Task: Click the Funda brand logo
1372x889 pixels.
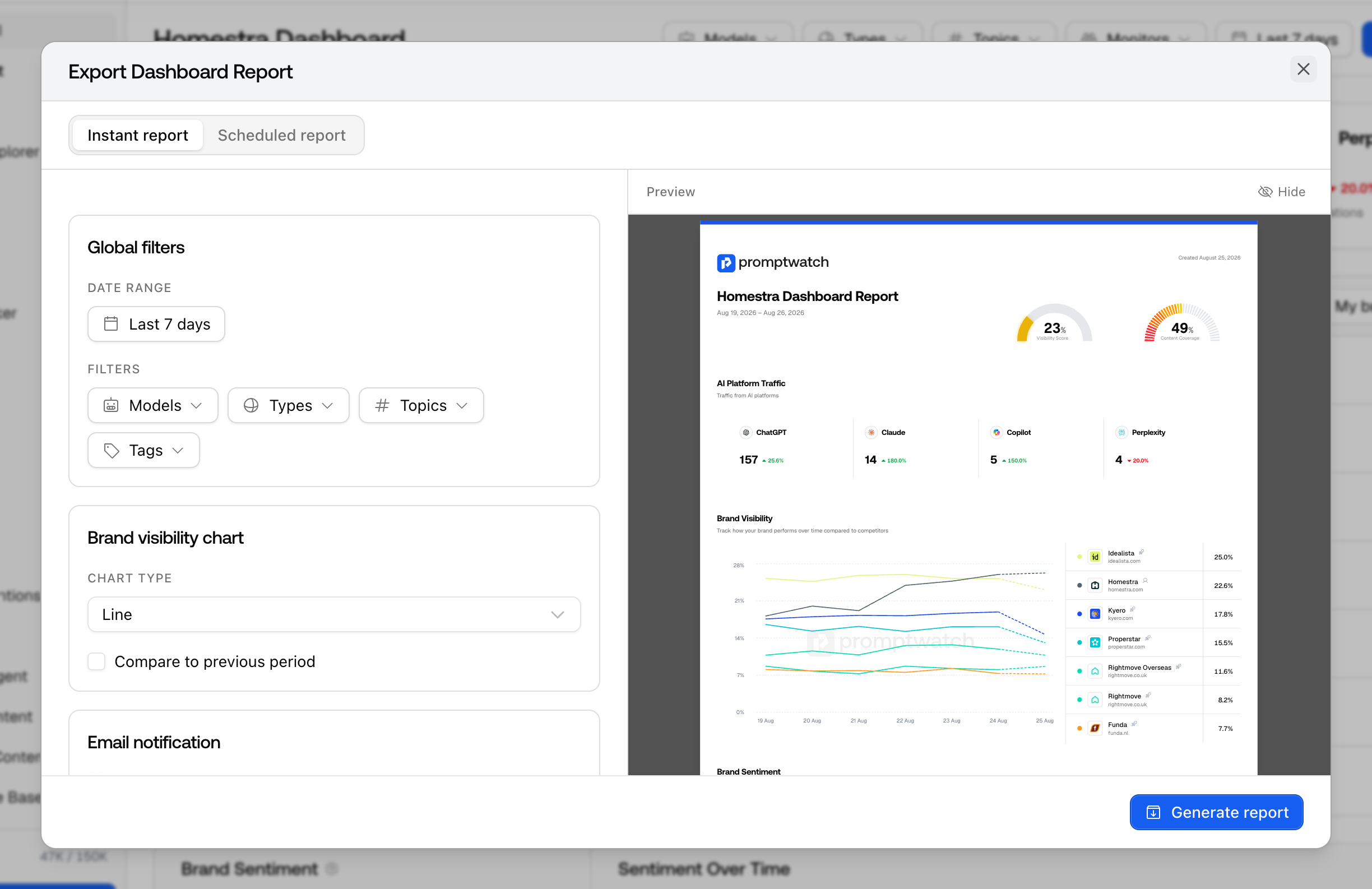Action: [x=1095, y=729]
